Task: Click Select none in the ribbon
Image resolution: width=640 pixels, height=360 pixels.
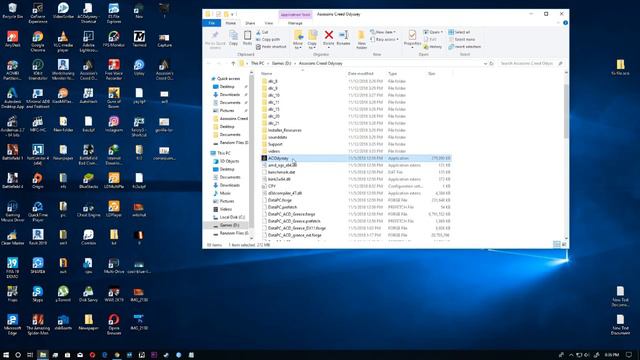Action: tap(462, 40)
